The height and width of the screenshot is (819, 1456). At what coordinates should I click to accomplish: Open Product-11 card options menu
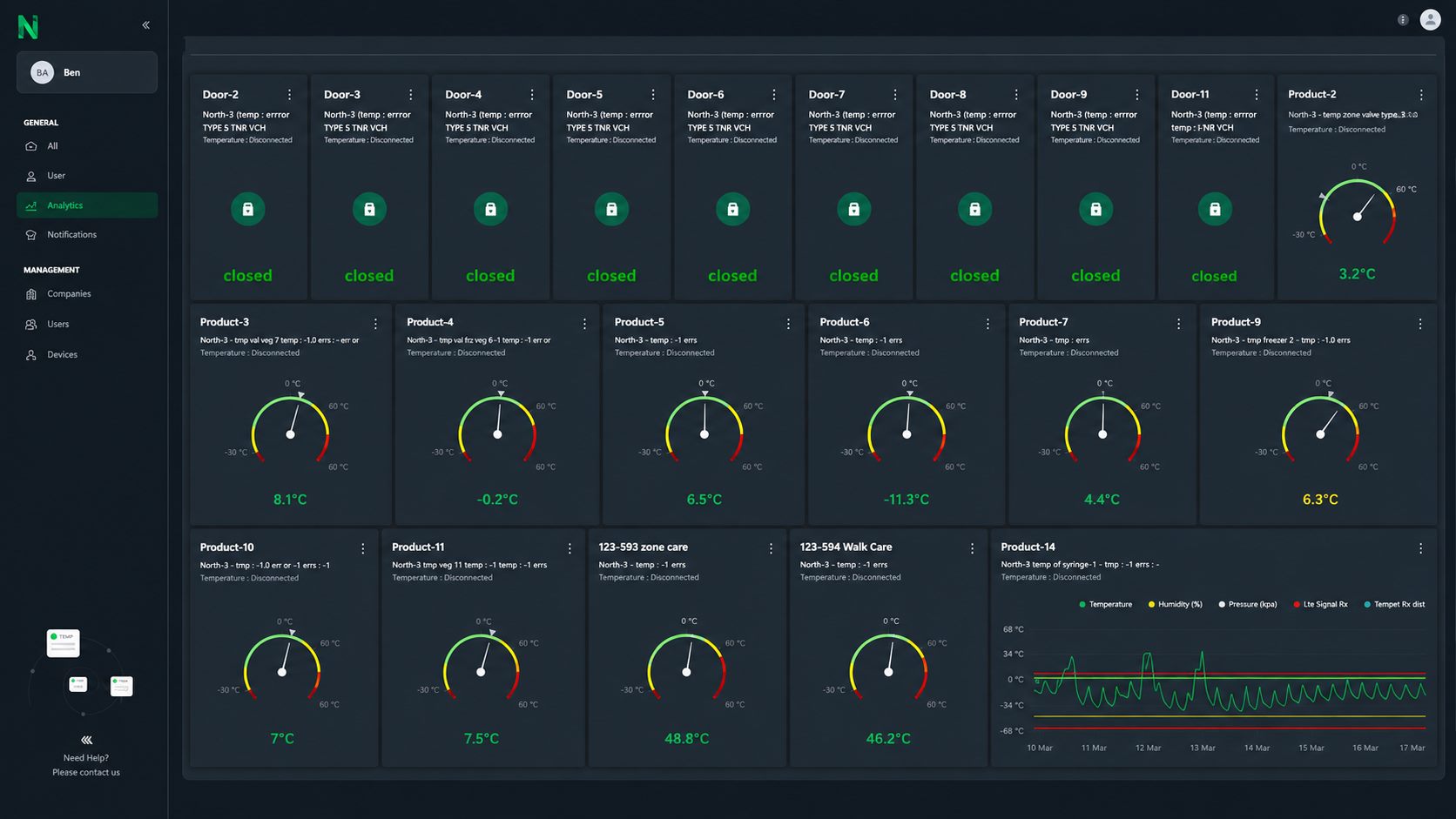(570, 549)
